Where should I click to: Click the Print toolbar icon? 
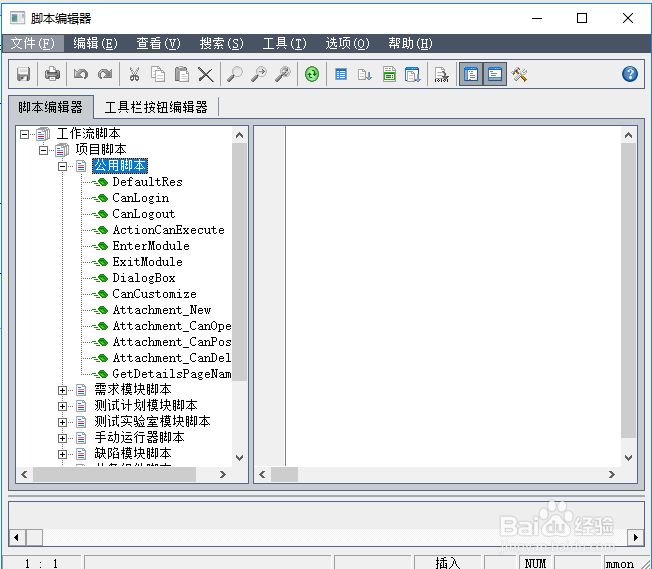click(x=52, y=74)
